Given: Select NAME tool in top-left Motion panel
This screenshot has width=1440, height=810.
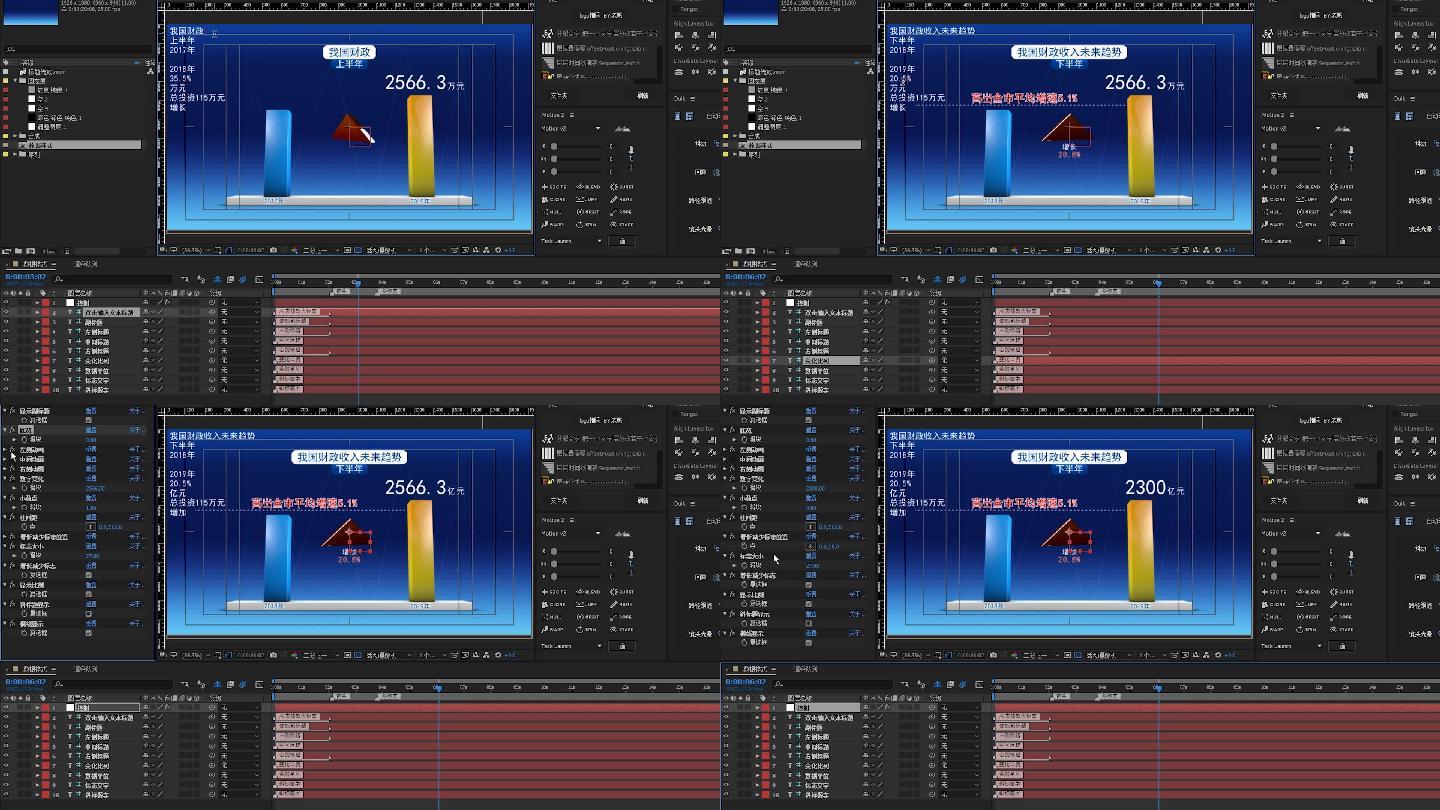Looking at the screenshot, I should [622, 199].
